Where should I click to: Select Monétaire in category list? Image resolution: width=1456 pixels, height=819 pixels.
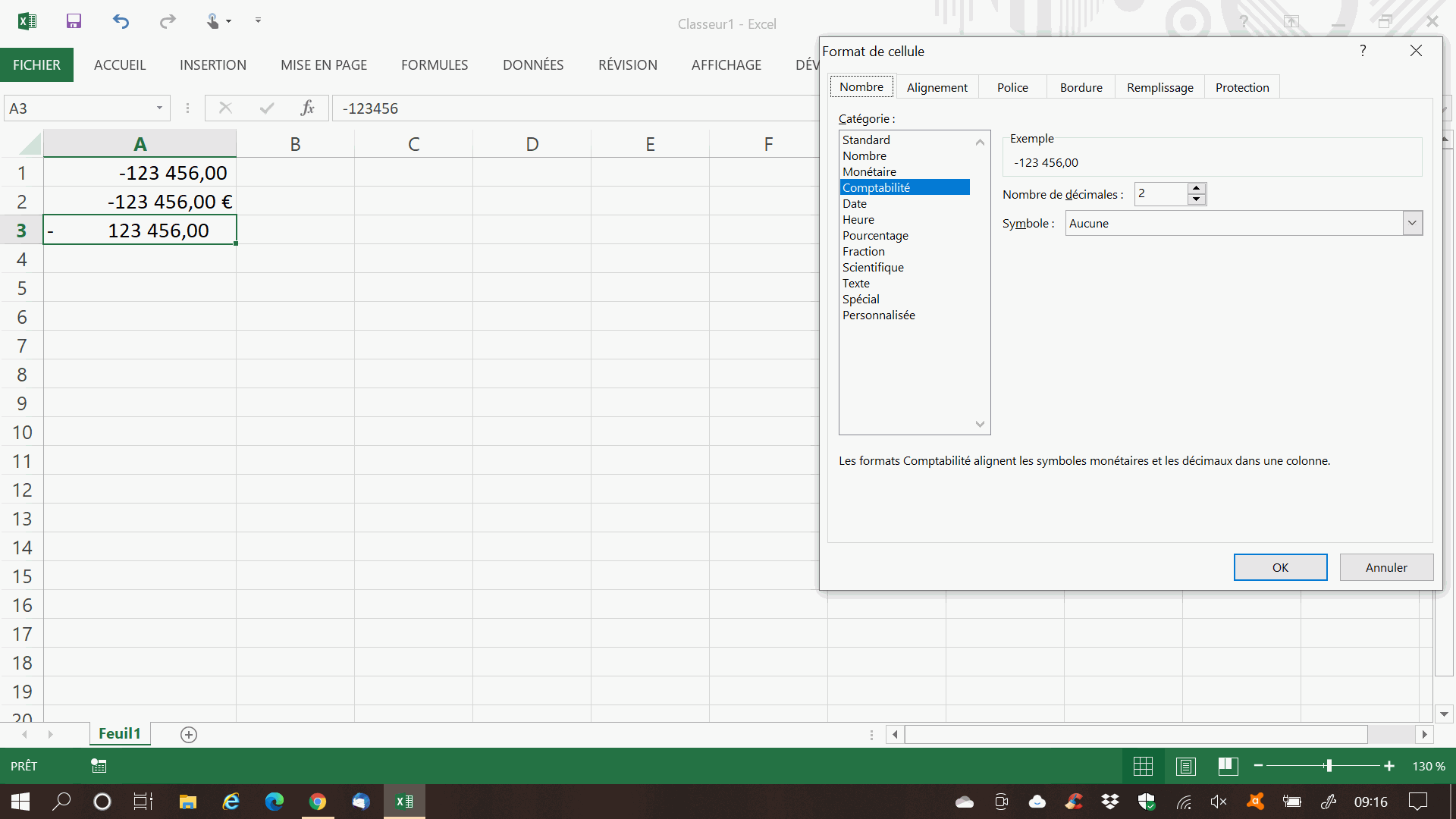[x=869, y=171]
